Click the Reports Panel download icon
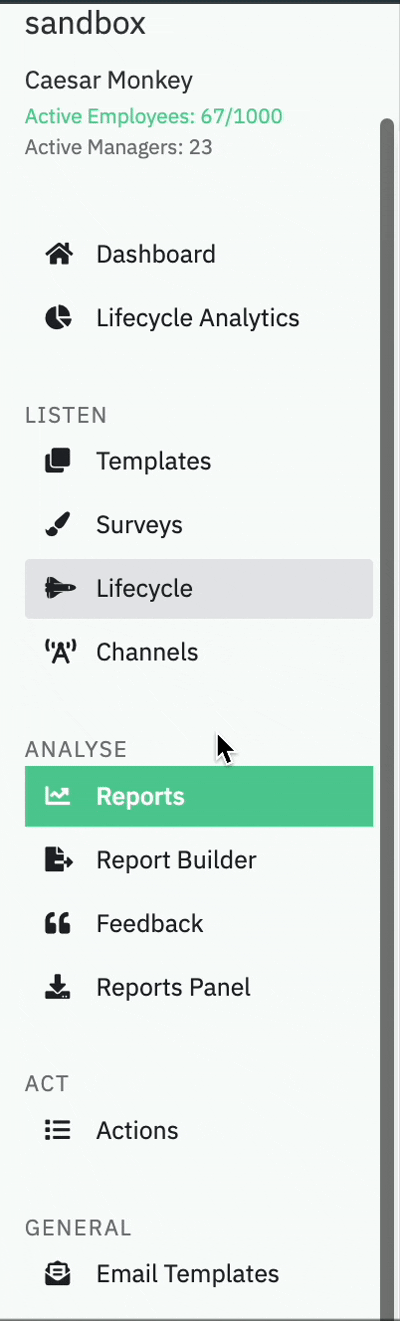The height and width of the screenshot is (1321, 400). coord(59,987)
